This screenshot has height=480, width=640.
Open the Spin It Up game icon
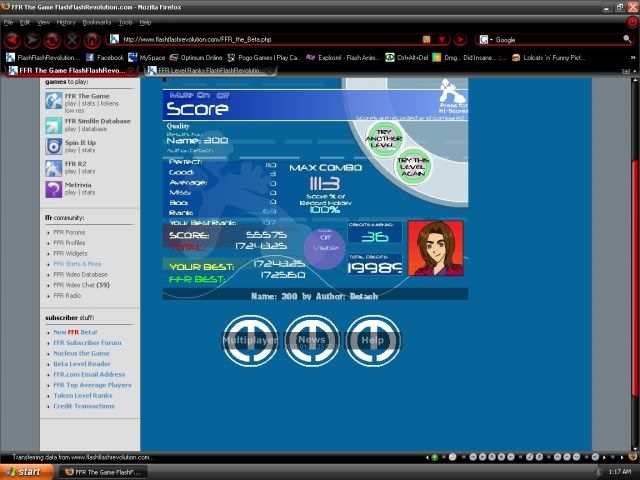tap(54, 147)
